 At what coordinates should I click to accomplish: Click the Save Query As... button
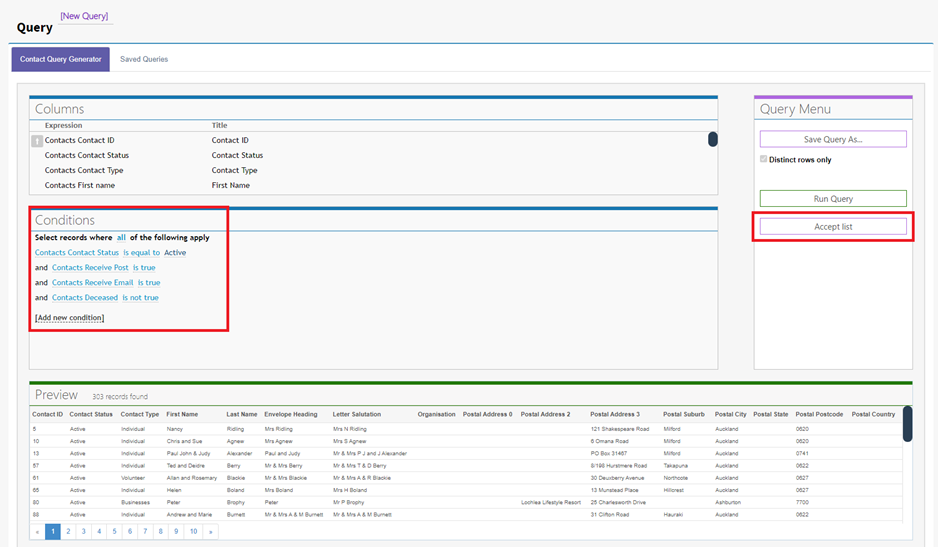click(x=833, y=139)
